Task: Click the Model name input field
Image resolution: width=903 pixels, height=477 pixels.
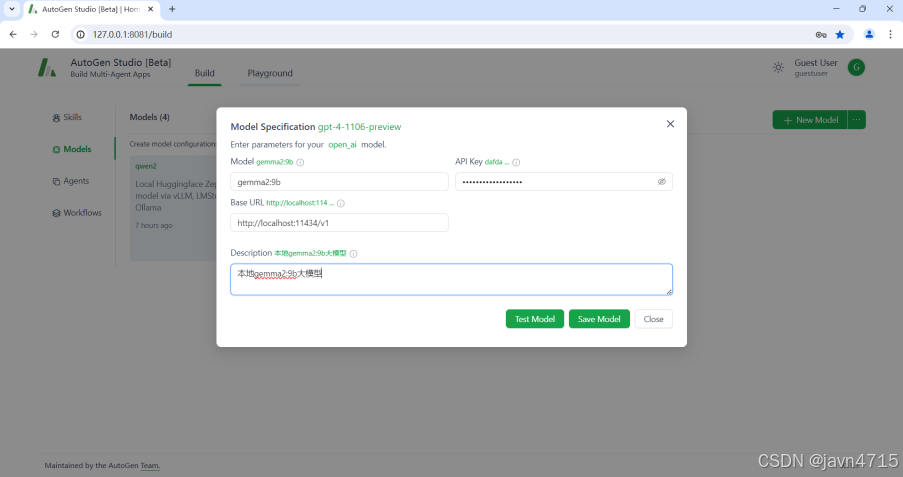Action: [339, 181]
